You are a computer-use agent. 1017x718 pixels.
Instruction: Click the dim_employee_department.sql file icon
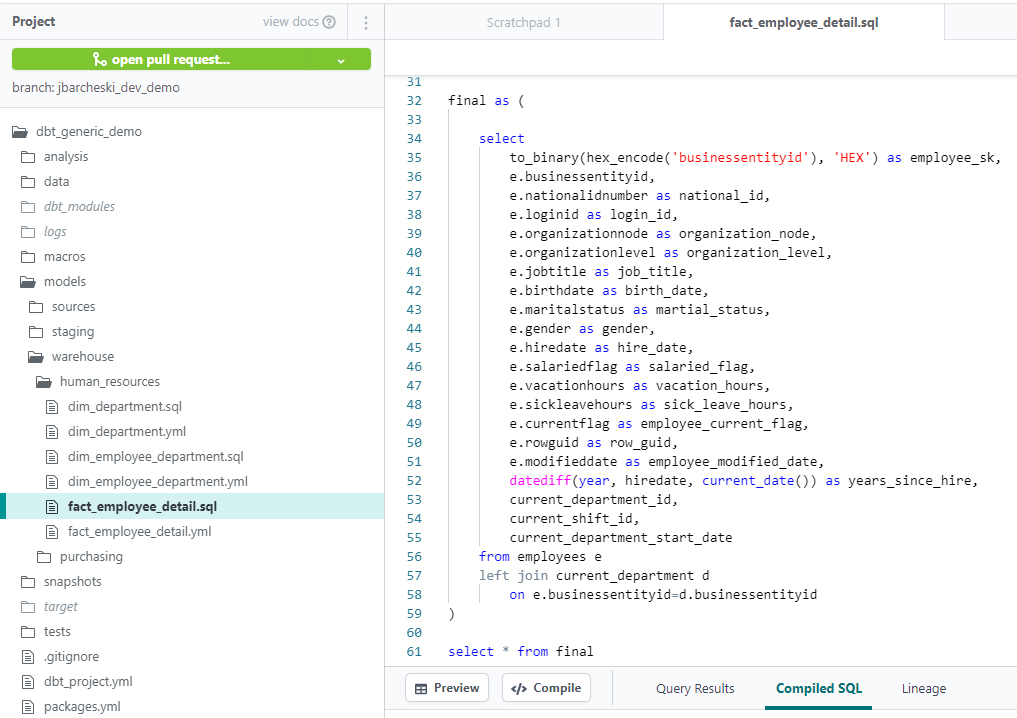click(52, 457)
